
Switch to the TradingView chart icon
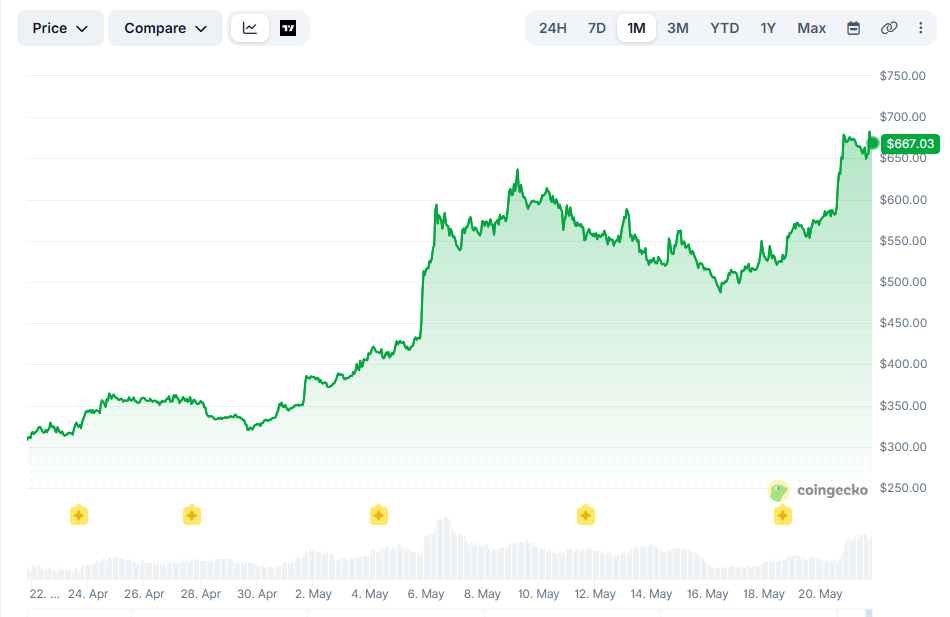click(288, 28)
